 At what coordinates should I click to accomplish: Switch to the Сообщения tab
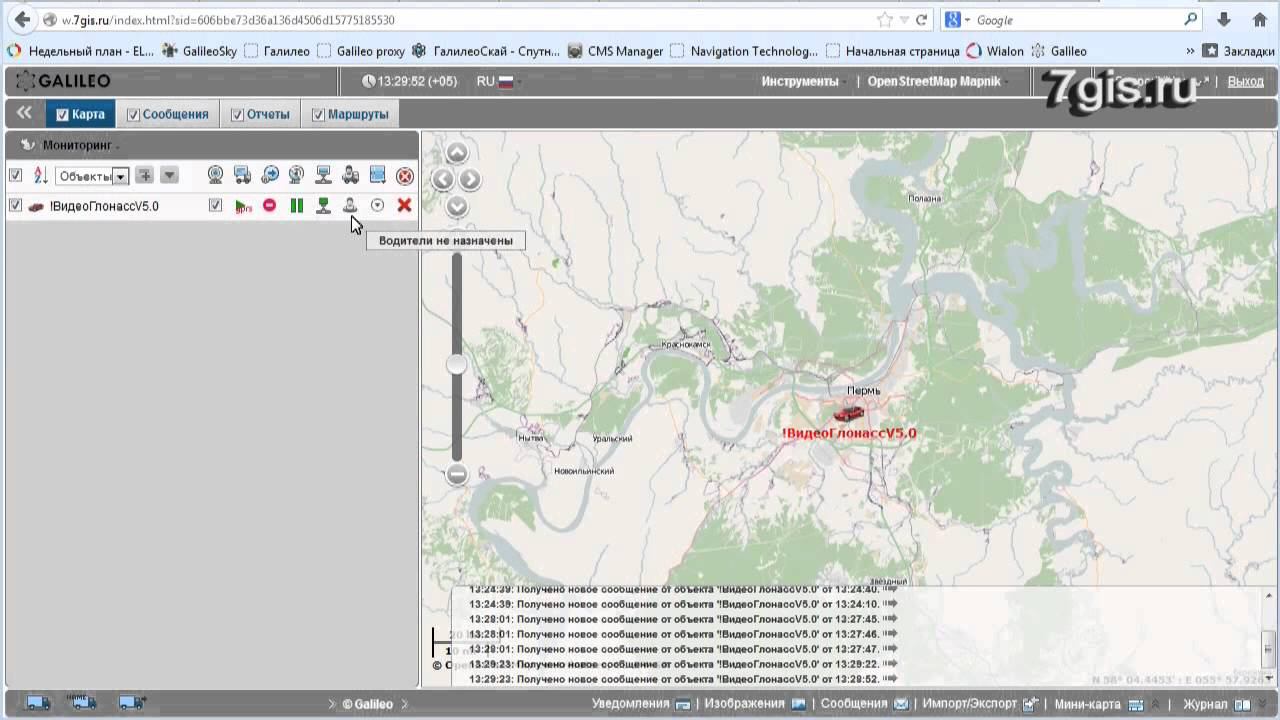[175, 114]
